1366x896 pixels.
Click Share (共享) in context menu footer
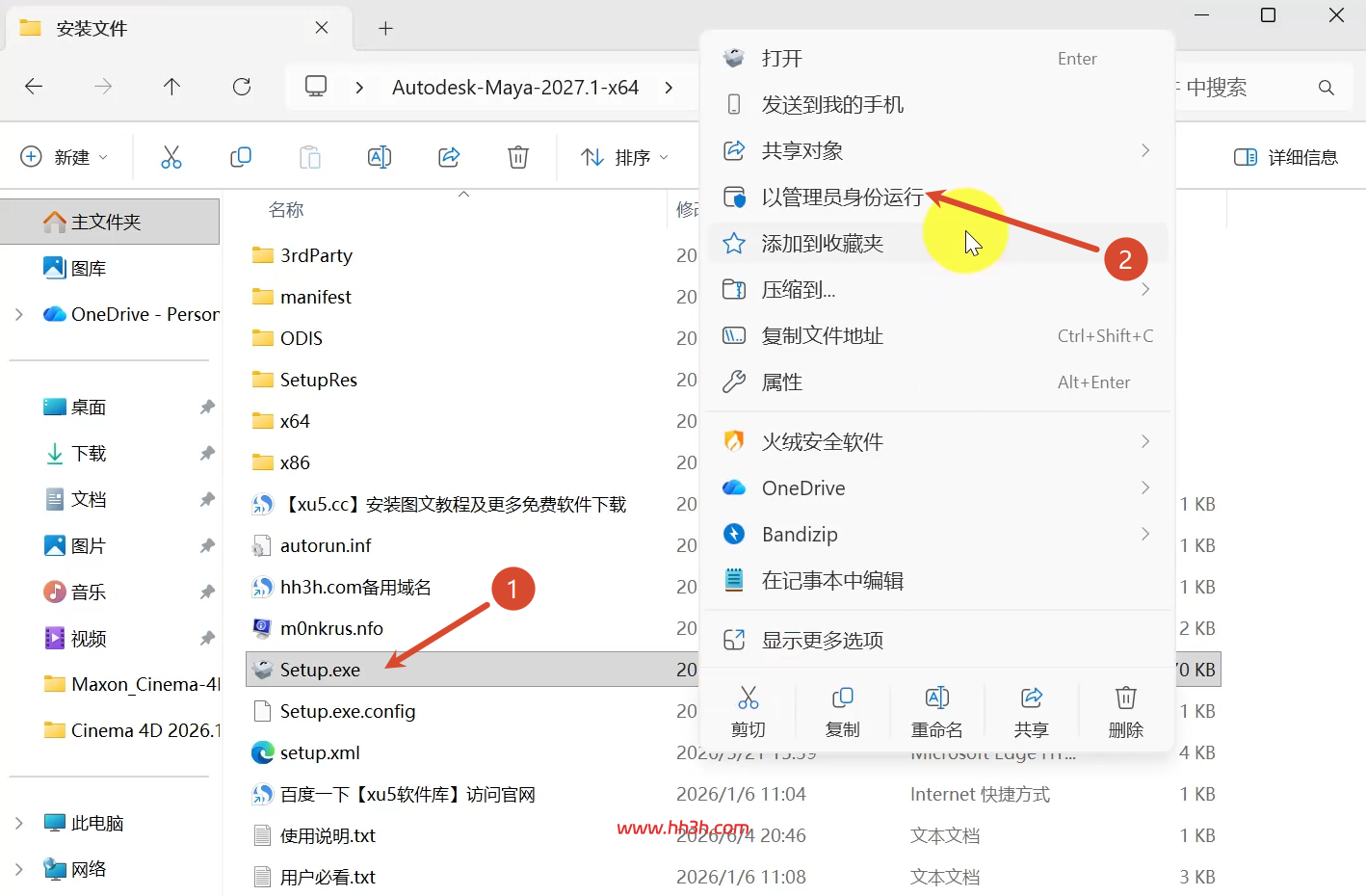(1032, 712)
